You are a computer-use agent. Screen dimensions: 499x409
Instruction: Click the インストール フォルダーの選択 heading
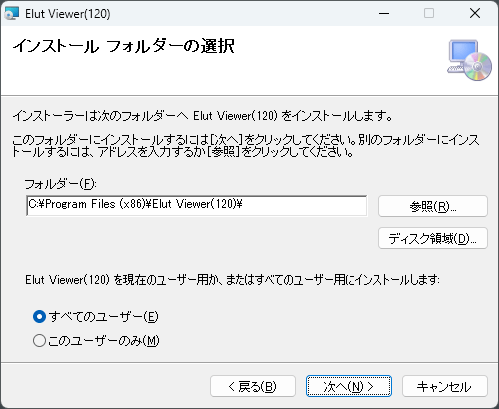click(x=124, y=46)
